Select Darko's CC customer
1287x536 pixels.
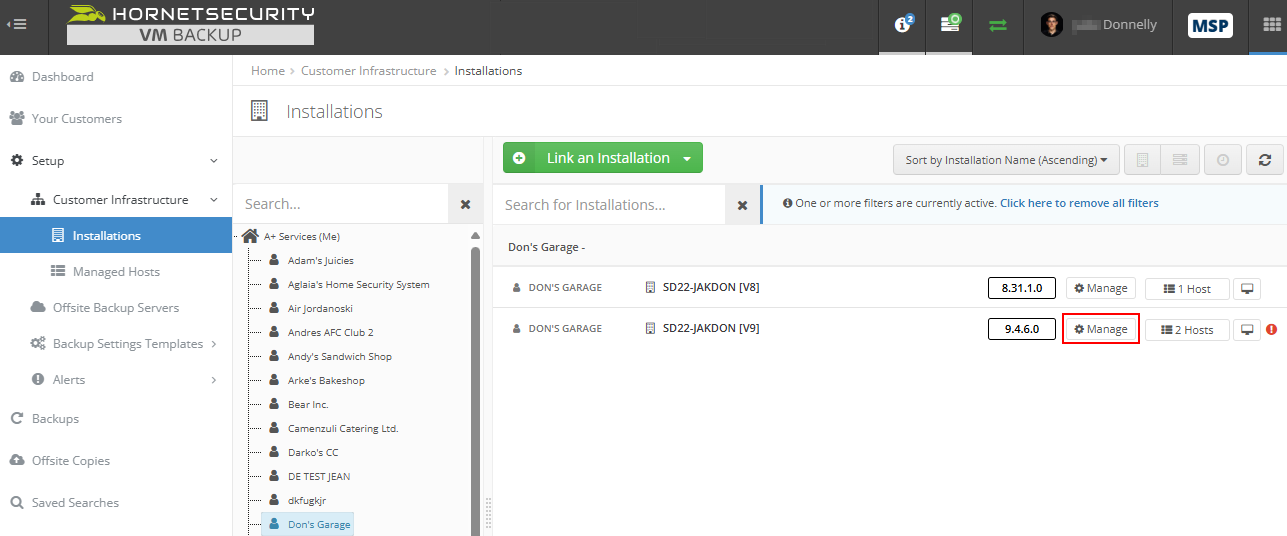click(313, 452)
